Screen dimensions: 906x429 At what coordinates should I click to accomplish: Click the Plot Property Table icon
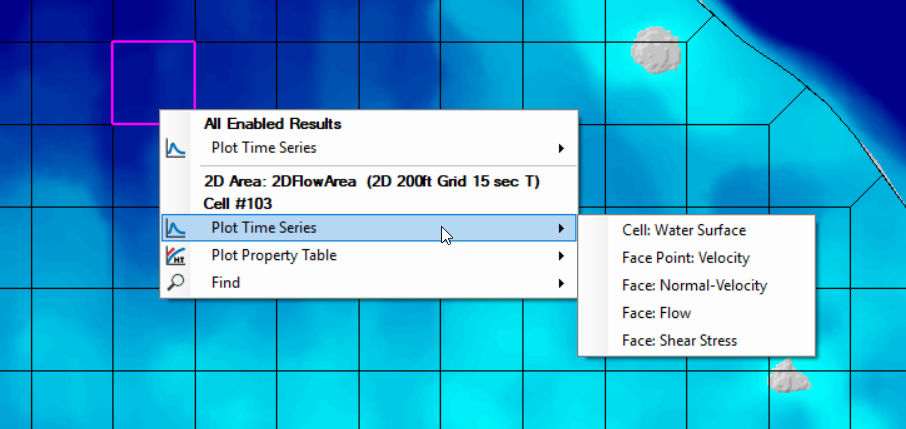coord(175,256)
